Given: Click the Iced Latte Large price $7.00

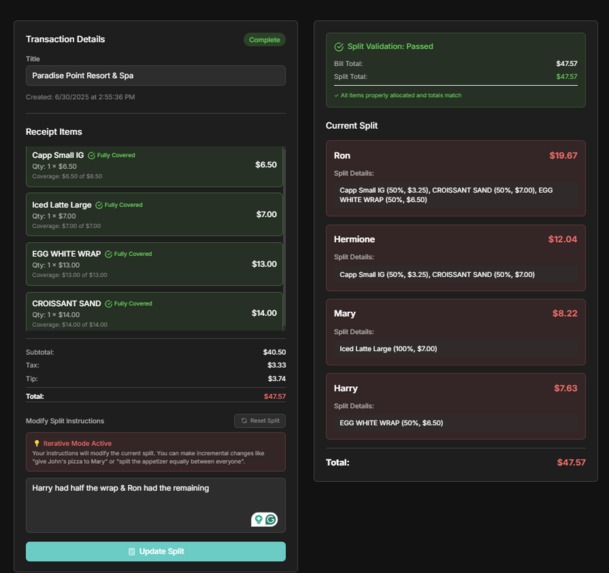Looking at the screenshot, I should 266,214.
